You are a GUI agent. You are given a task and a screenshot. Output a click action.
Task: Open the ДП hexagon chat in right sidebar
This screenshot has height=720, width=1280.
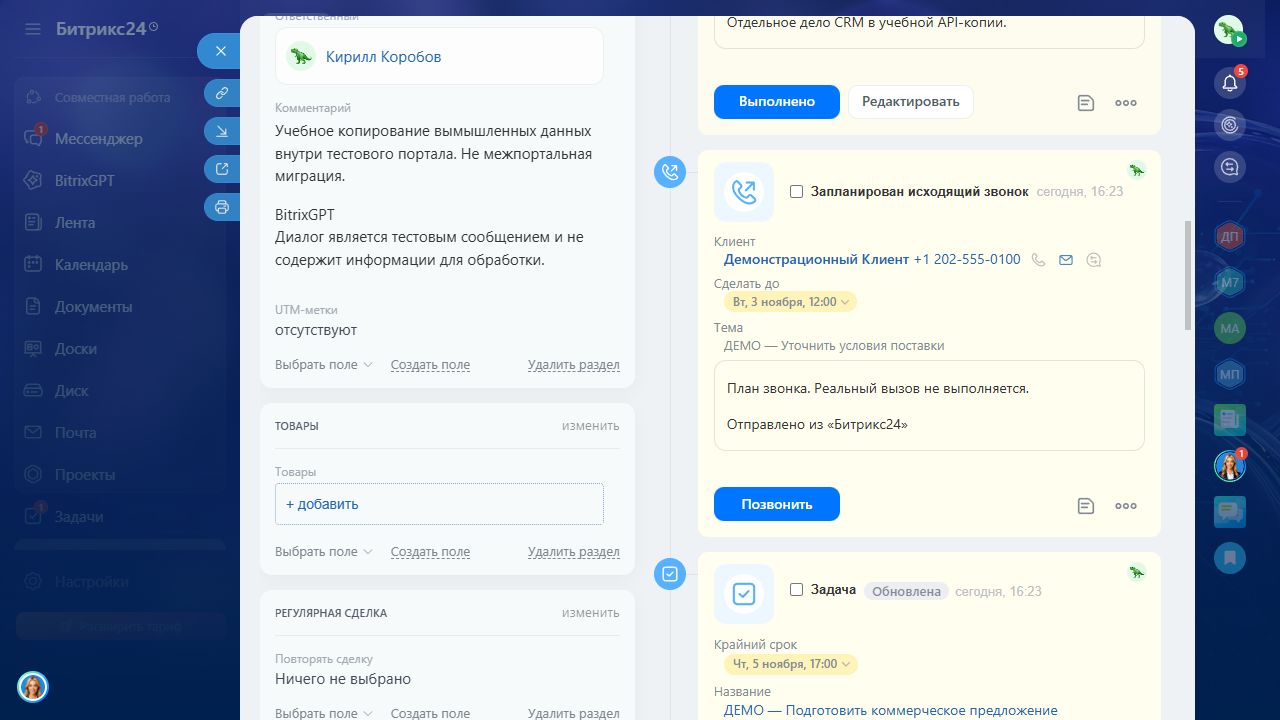click(1230, 236)
